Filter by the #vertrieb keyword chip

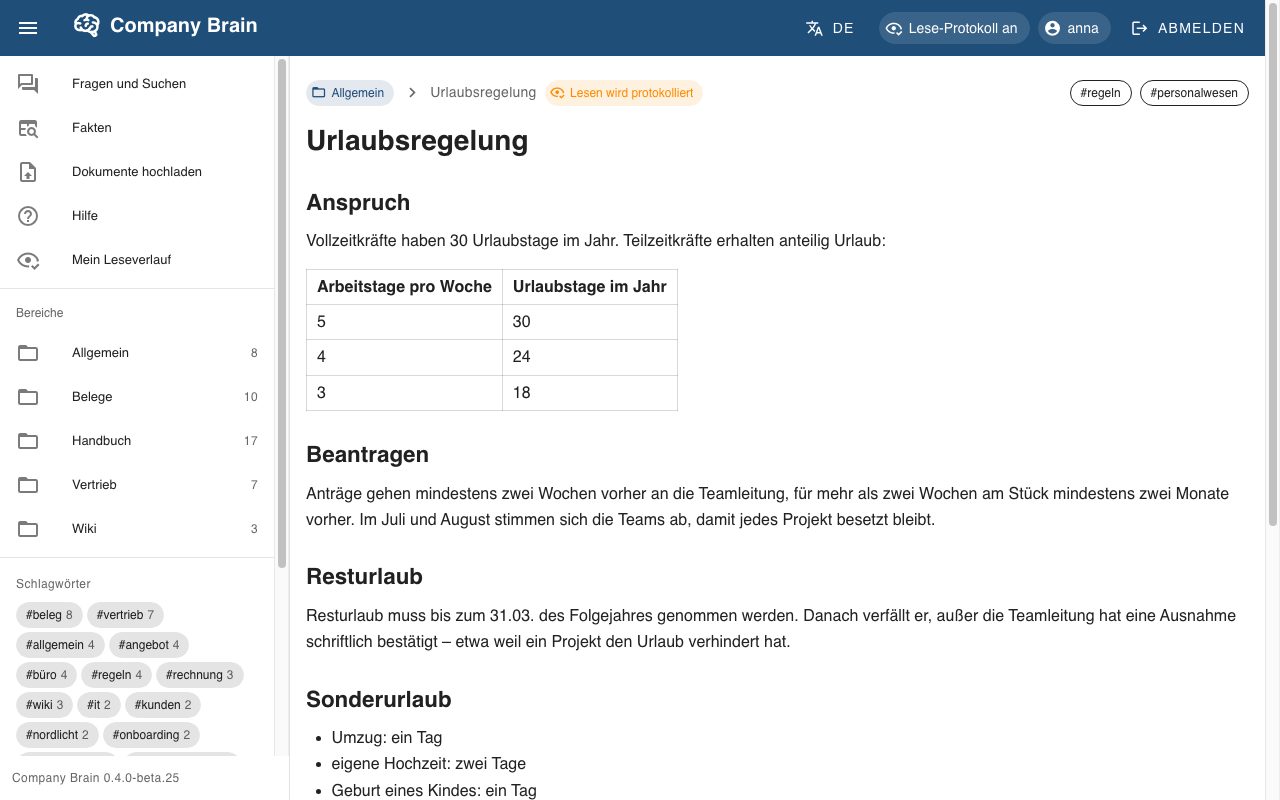click(125, 615)
